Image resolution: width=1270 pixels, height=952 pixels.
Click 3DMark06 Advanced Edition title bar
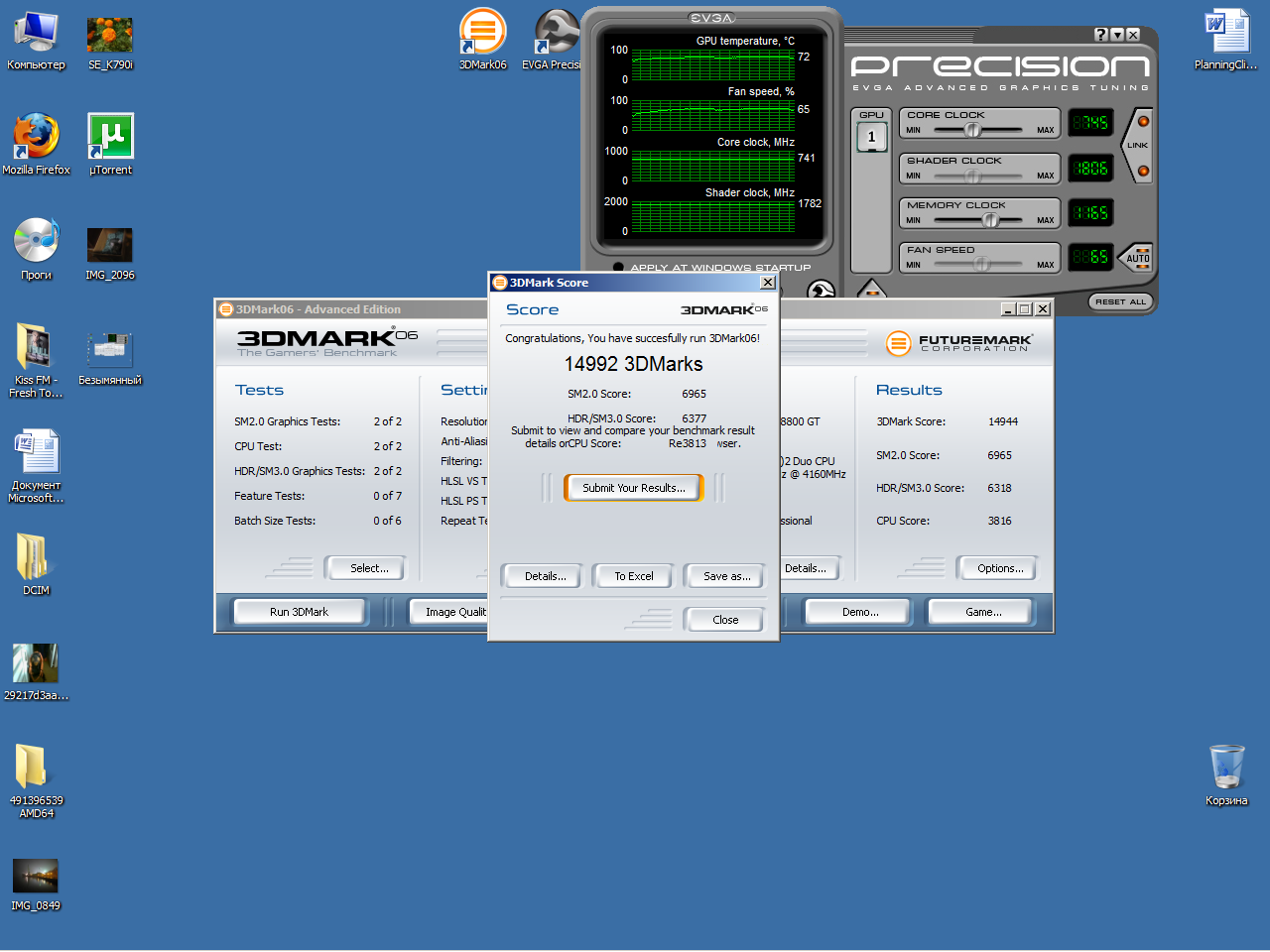coord(352,309)
